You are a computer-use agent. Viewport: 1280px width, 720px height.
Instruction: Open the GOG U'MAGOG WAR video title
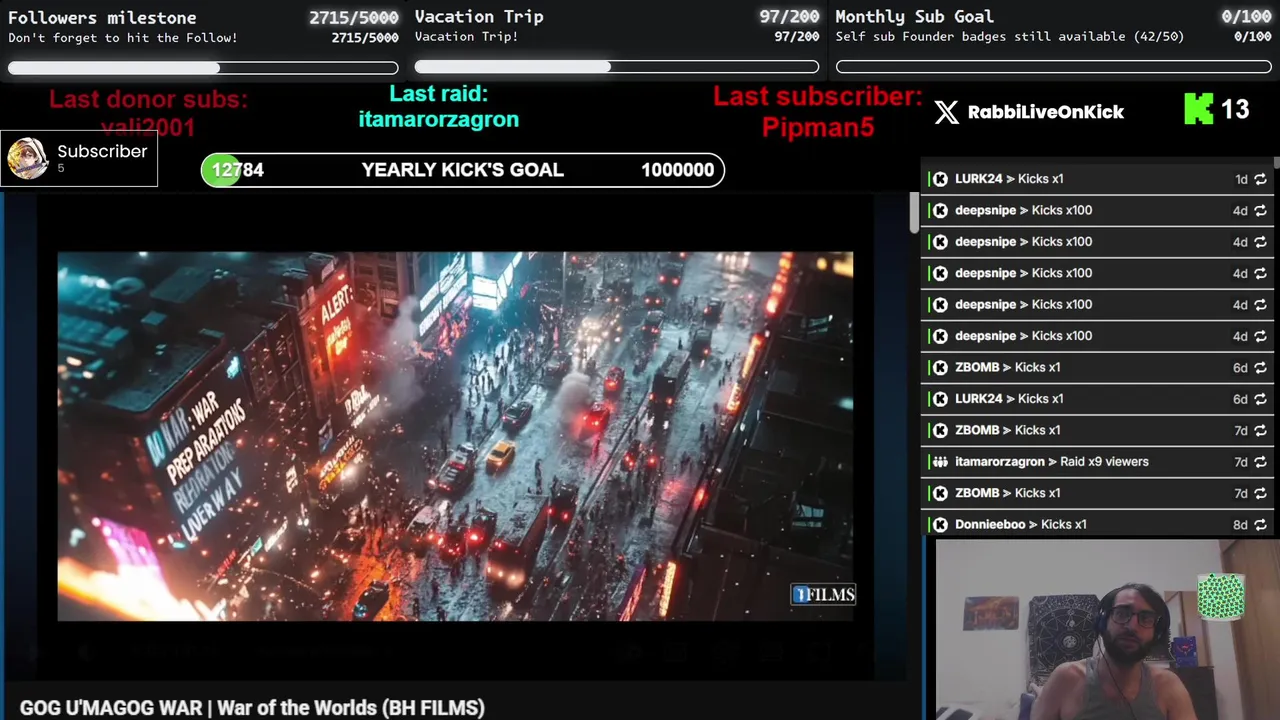[252, 707]
